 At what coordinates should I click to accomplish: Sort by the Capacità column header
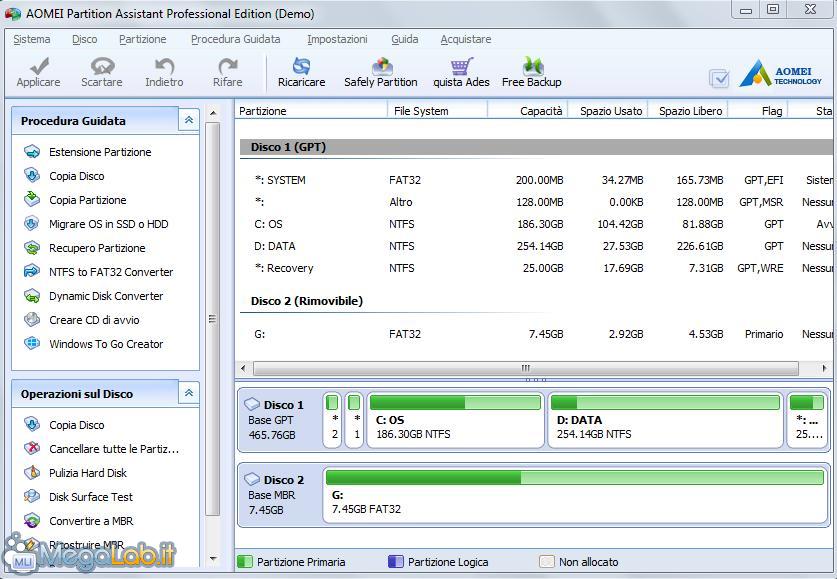(x=527, y=110)
